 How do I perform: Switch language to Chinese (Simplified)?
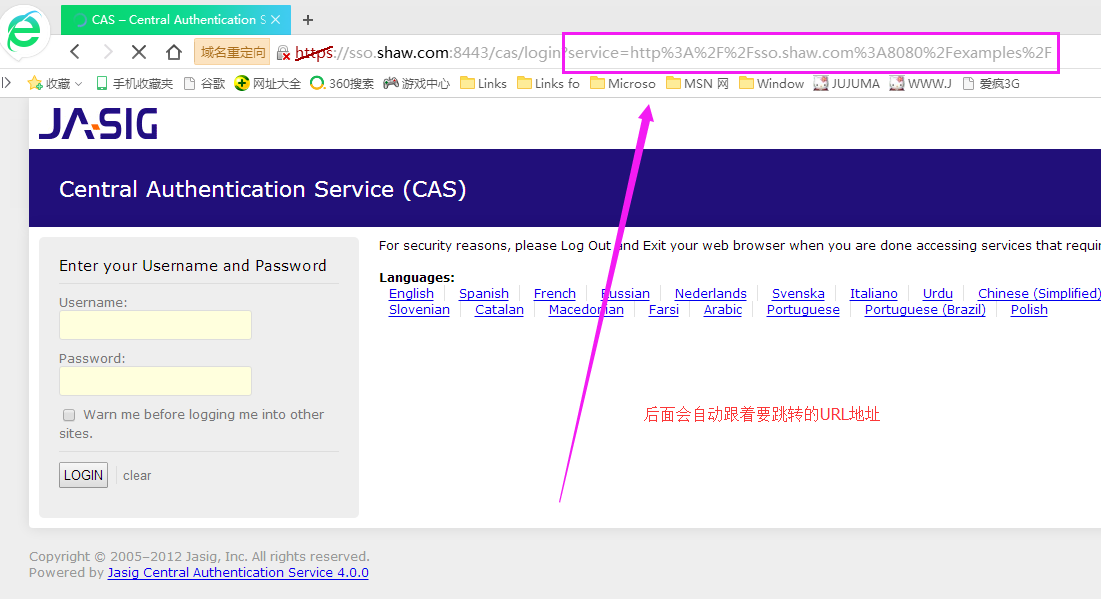click(1039, 294)
